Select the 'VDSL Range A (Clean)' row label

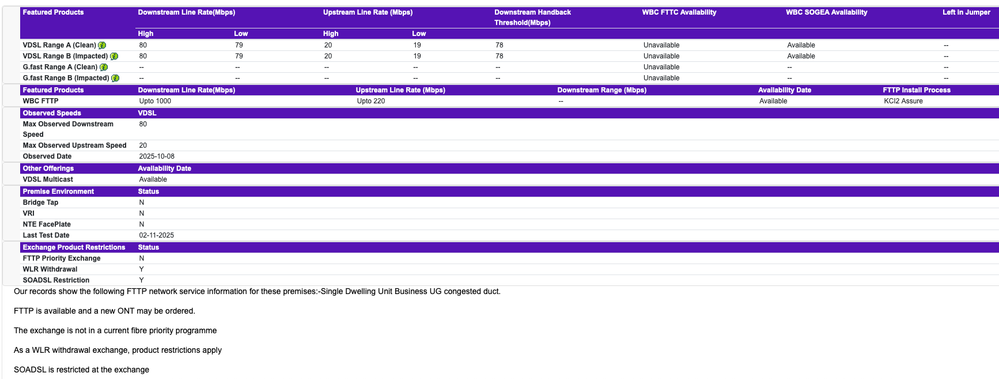click(x=59, y=45)
